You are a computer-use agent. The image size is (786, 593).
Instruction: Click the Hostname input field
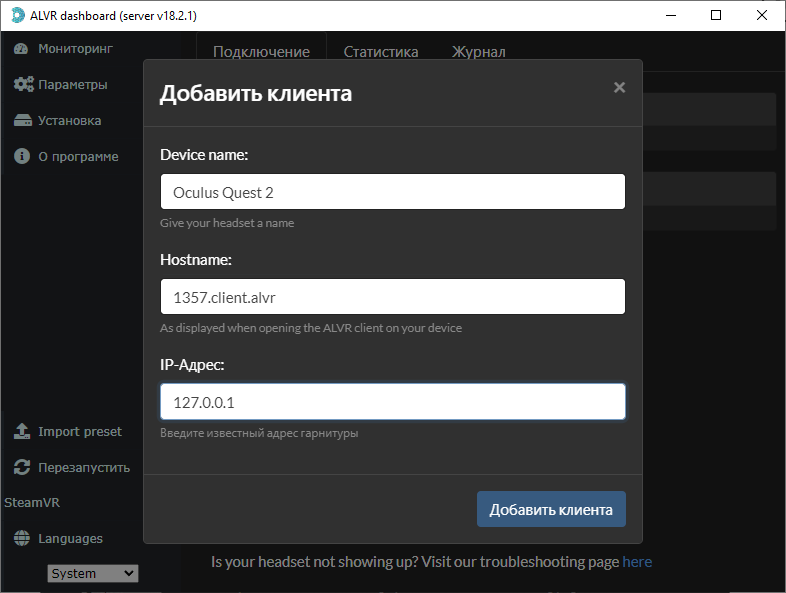393,297
